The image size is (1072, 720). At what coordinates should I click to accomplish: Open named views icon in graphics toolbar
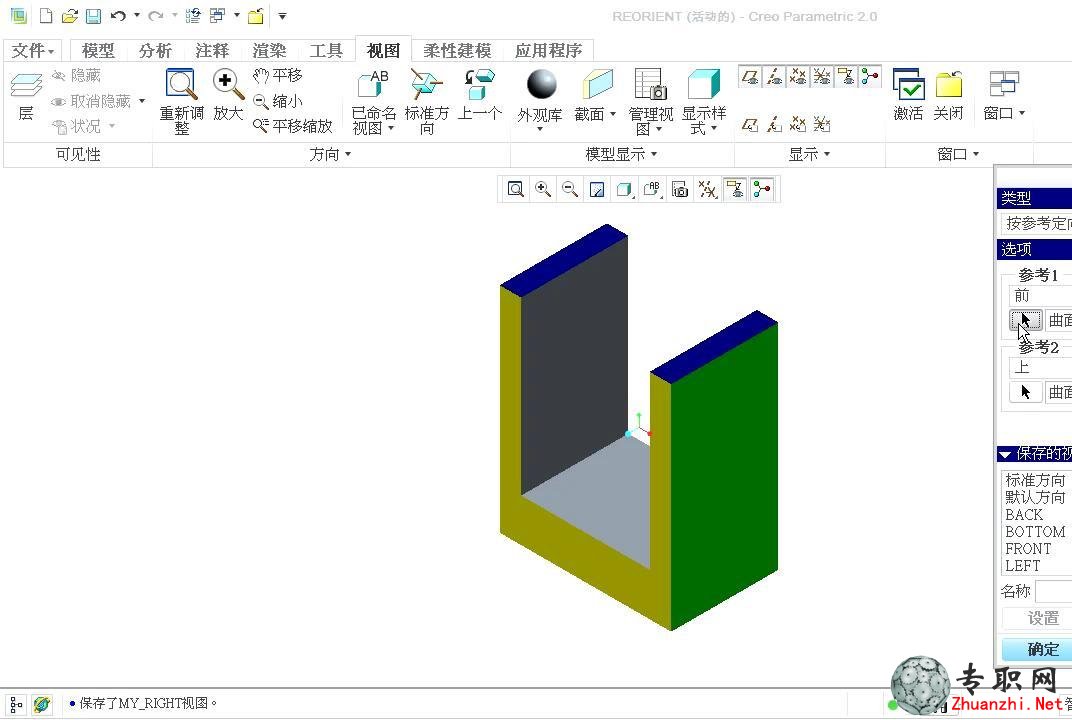(x=652, y=189)
